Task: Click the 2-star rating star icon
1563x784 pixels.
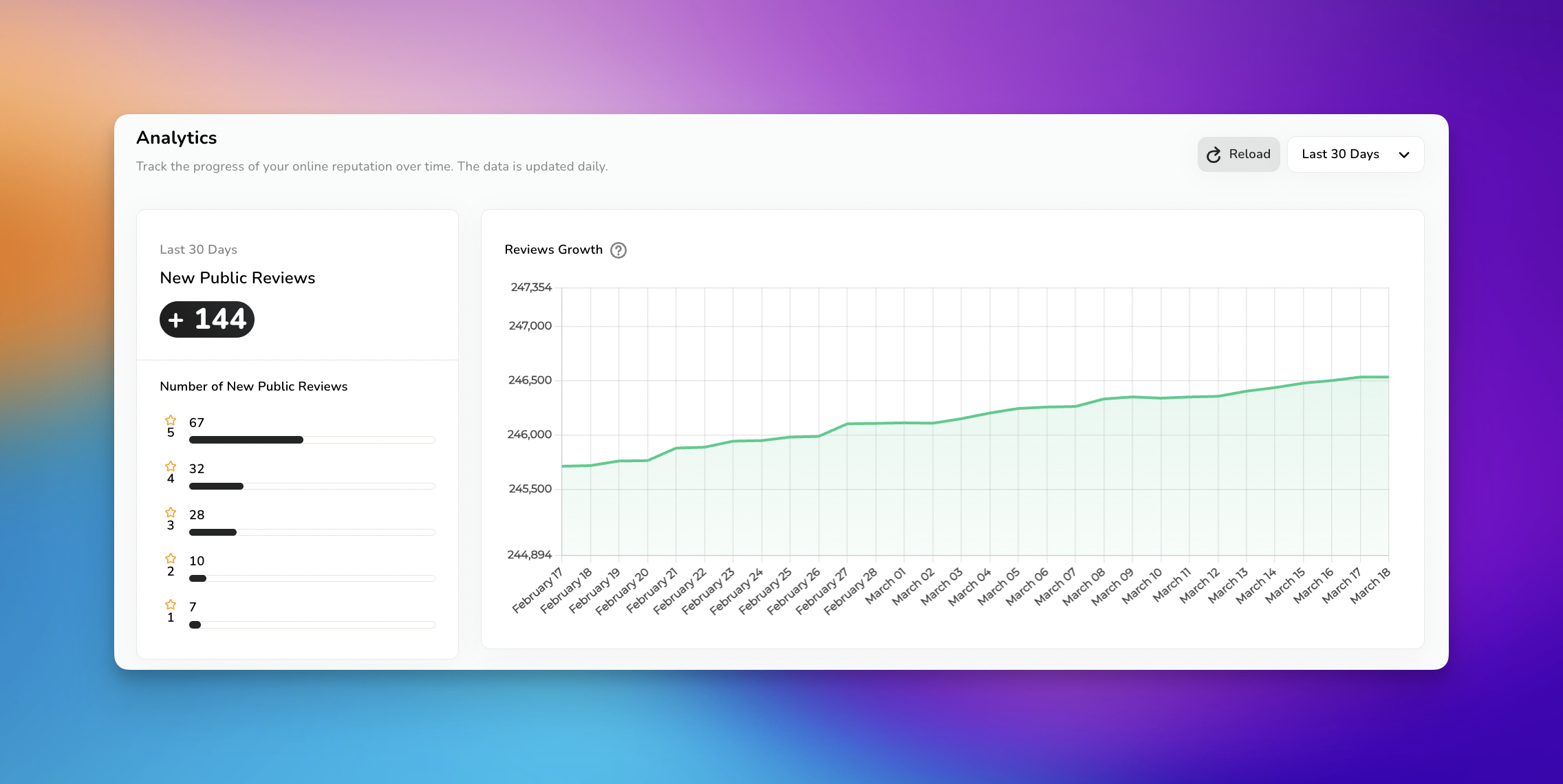Action: coord(171,558)
